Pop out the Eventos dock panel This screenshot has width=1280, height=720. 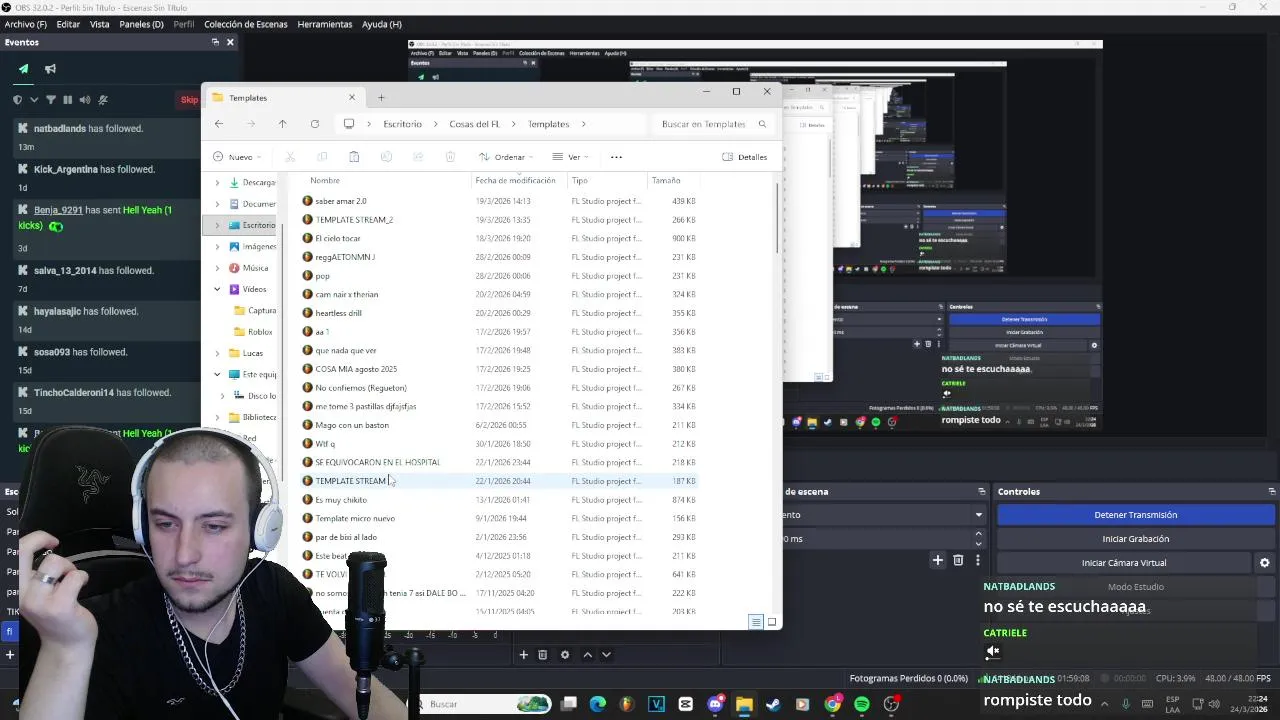pyautogui.click(x=215, y=42)
